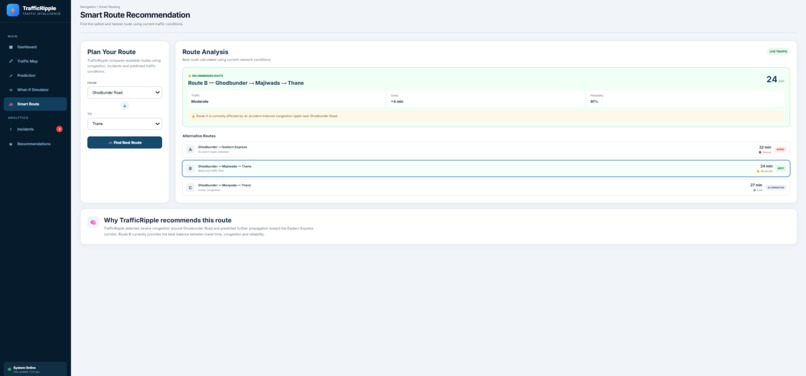Click the 32 min route time
806x376 pixels.
[x=765, y=147]
